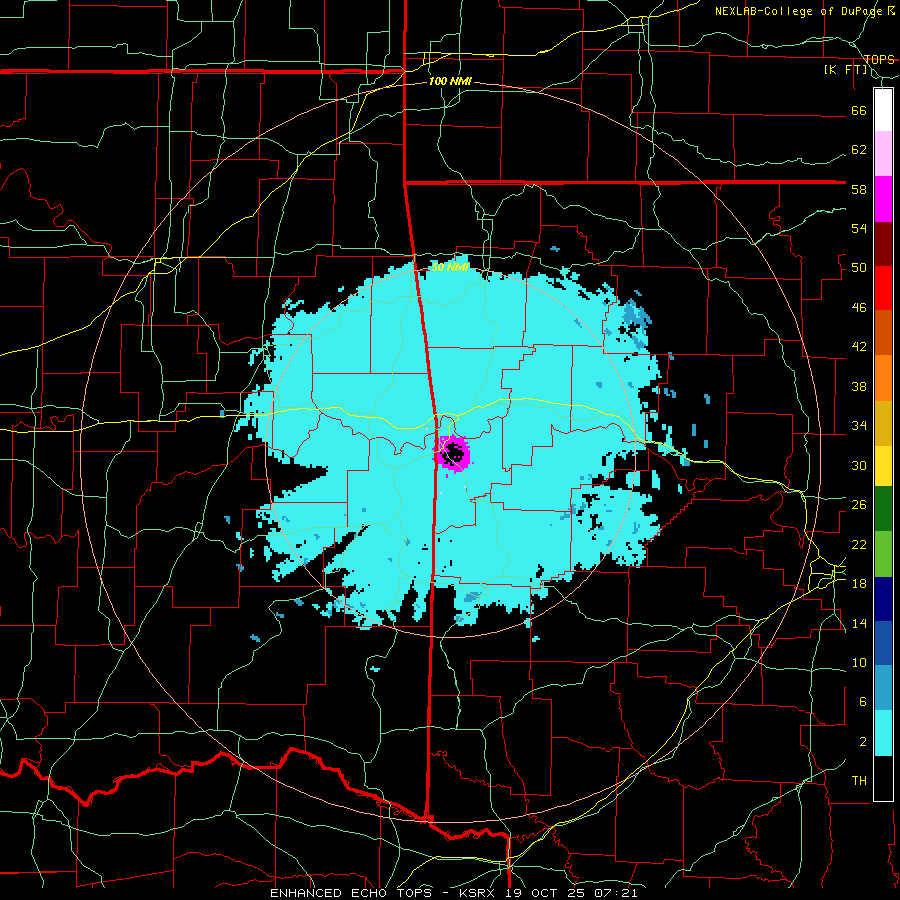This screenshot has width=900, height=900.
Task: Click the '50 NMI' range ring label
Action: coord(450,267)
